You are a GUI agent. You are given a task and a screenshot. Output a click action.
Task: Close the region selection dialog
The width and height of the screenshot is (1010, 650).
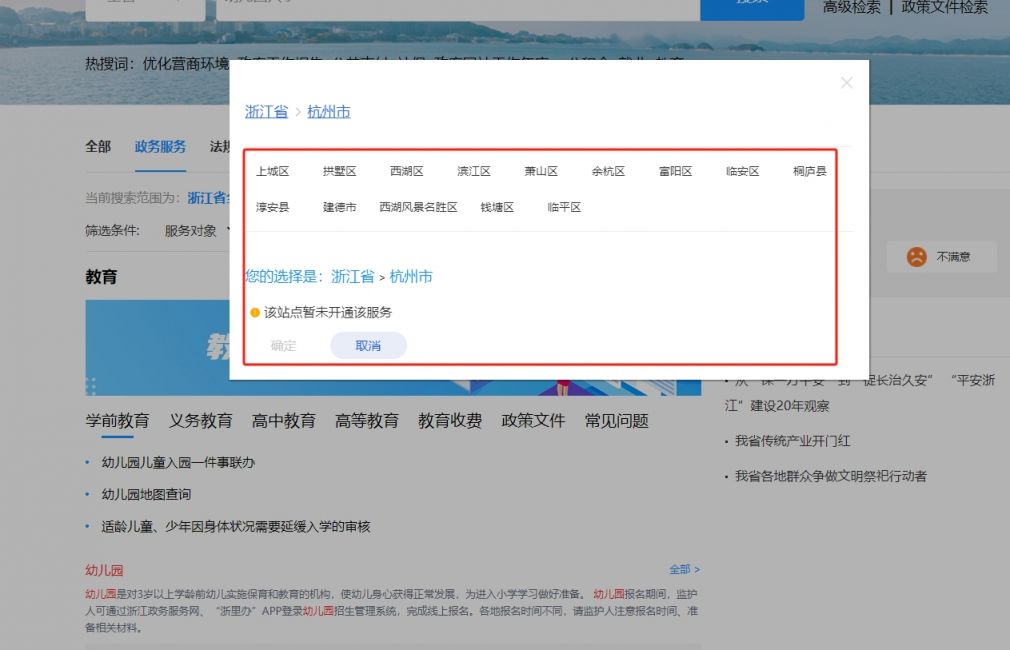tap(846, 82)
